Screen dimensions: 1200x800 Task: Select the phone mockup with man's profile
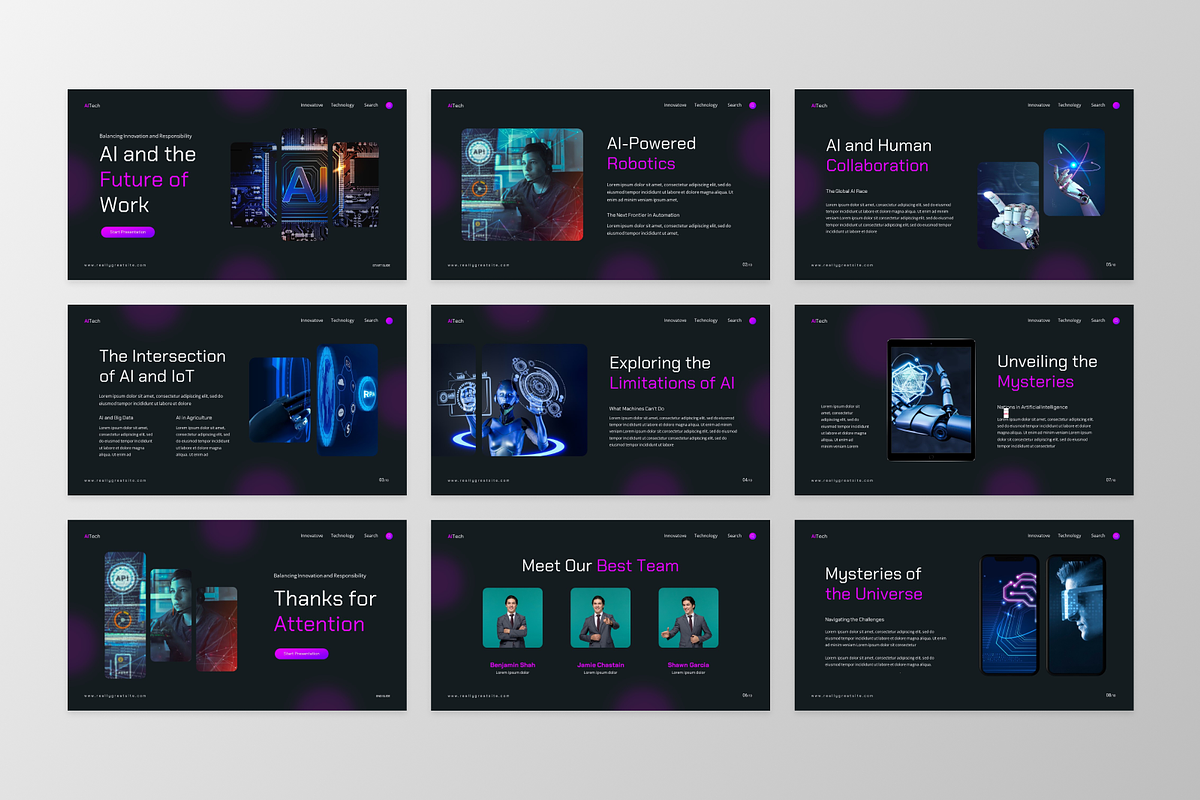point(1076,615)
